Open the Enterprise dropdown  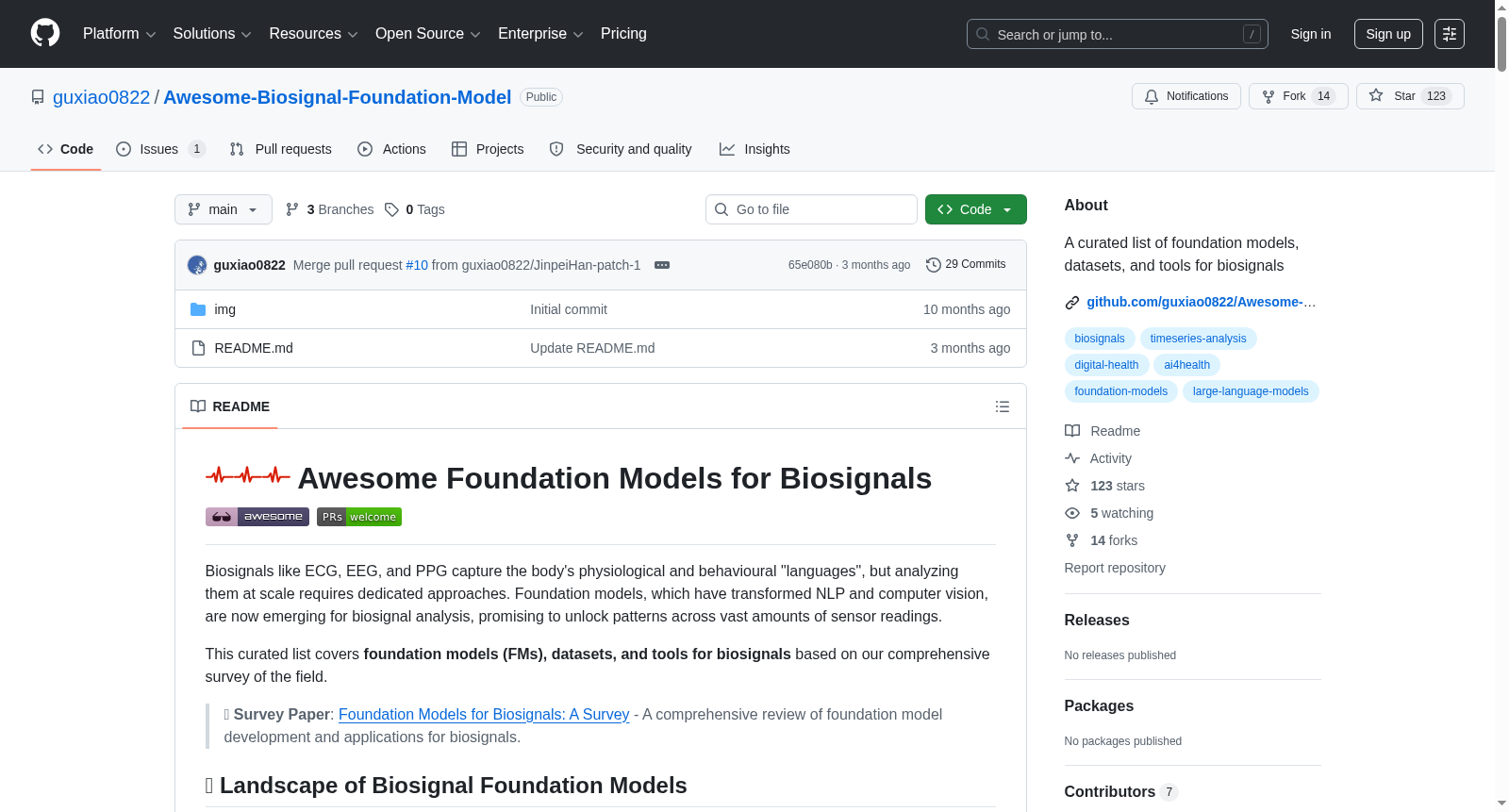coord(540,34)
